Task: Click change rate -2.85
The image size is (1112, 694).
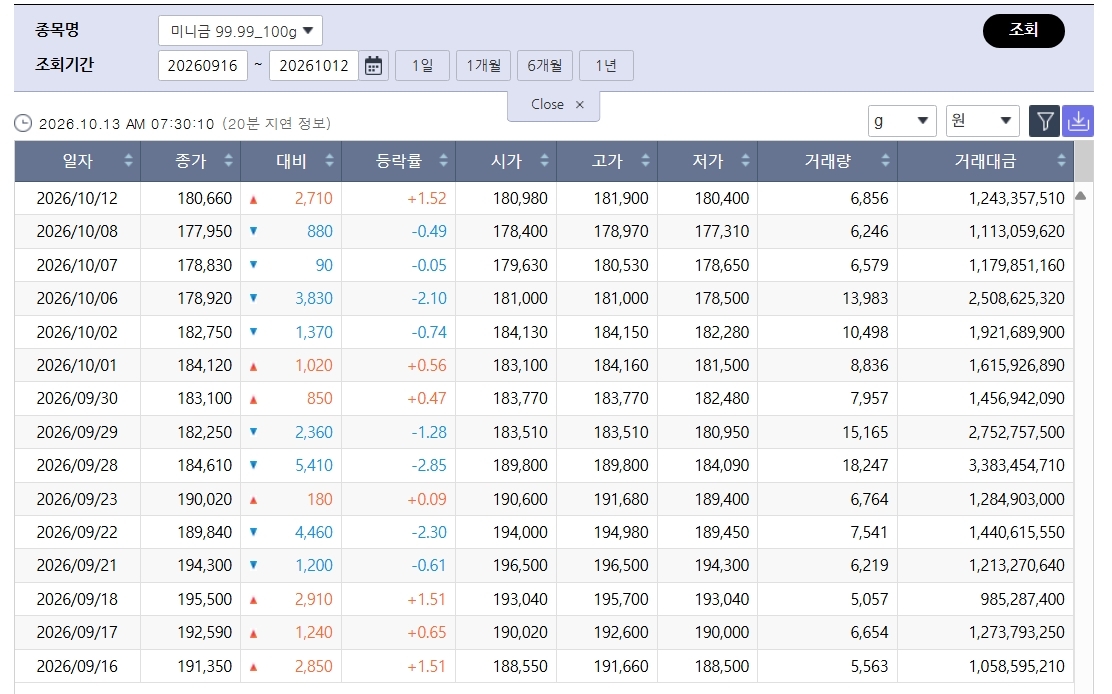Action: click(429, 466)
